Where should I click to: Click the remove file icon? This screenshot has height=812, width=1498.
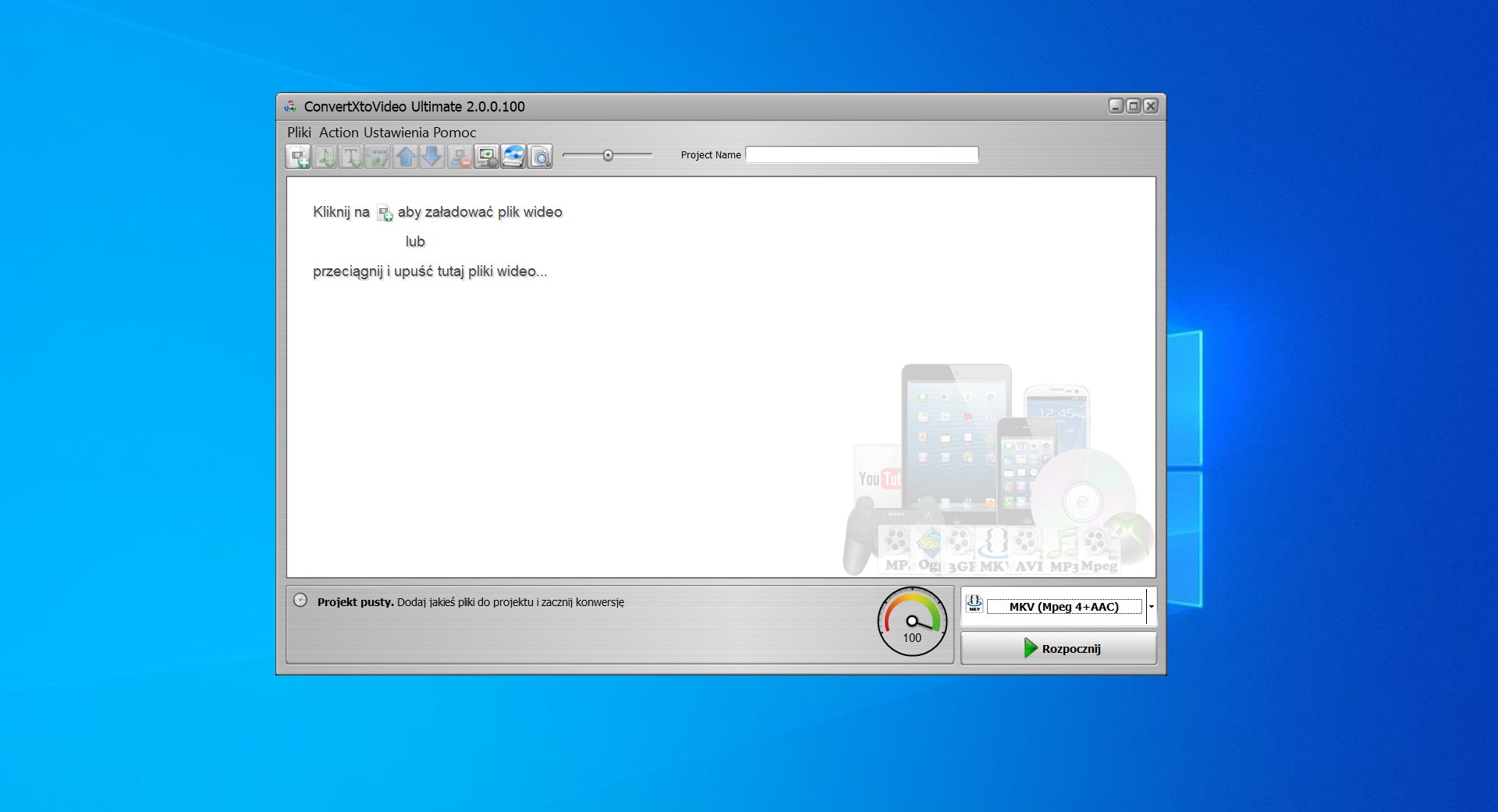click(x=459, y=156)
